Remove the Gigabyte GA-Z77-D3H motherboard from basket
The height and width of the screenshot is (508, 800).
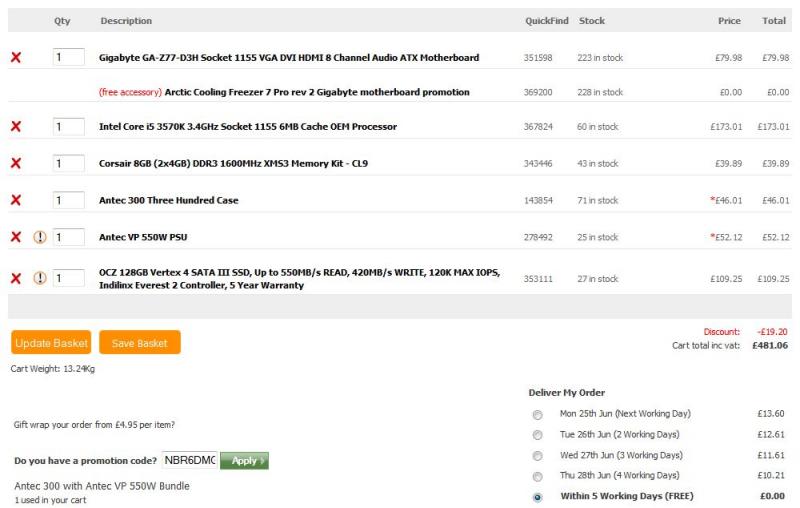(x=16, y=57)
